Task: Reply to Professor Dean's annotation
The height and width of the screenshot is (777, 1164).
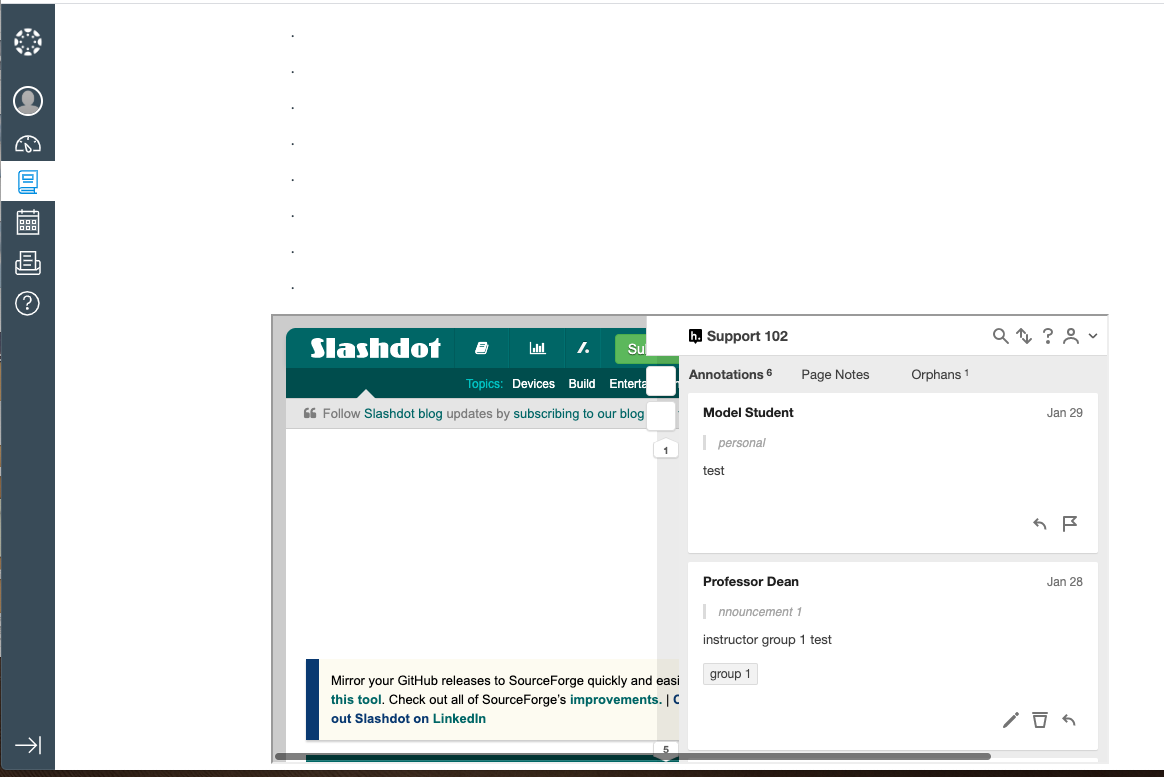Action: 1069,720
